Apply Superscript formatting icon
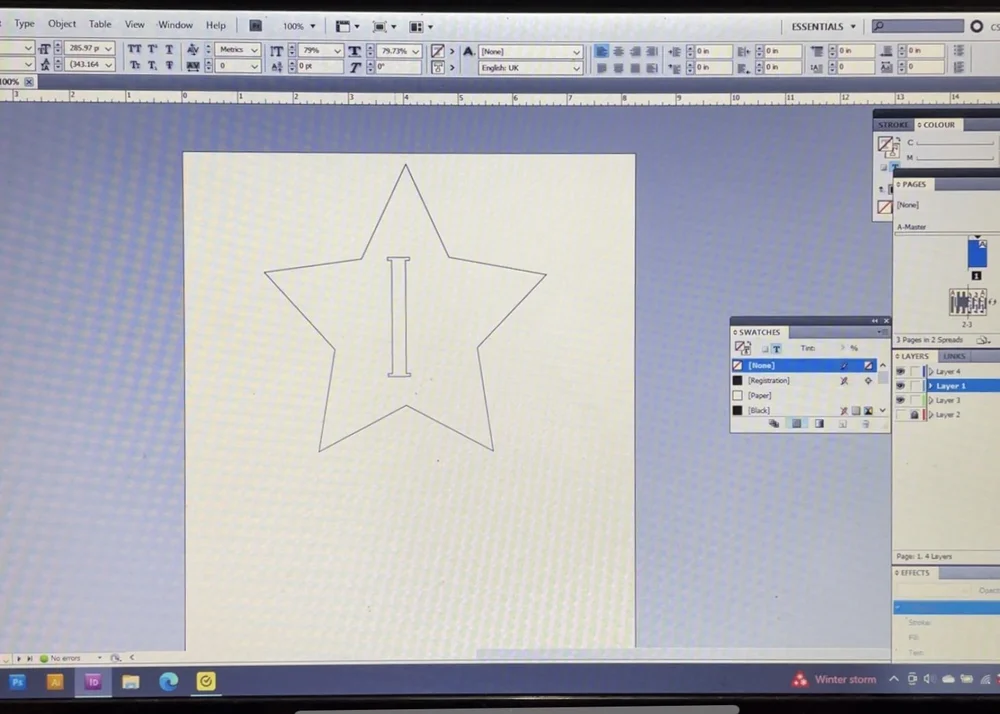Image resolution: width=1000 pixels, height=714 pixels. click(x=152, y=49)
